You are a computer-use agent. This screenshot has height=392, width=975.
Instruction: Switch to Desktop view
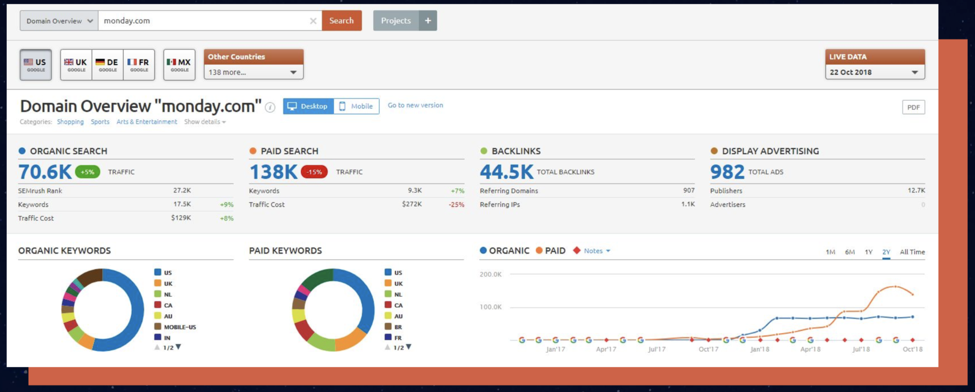[308, 106]
